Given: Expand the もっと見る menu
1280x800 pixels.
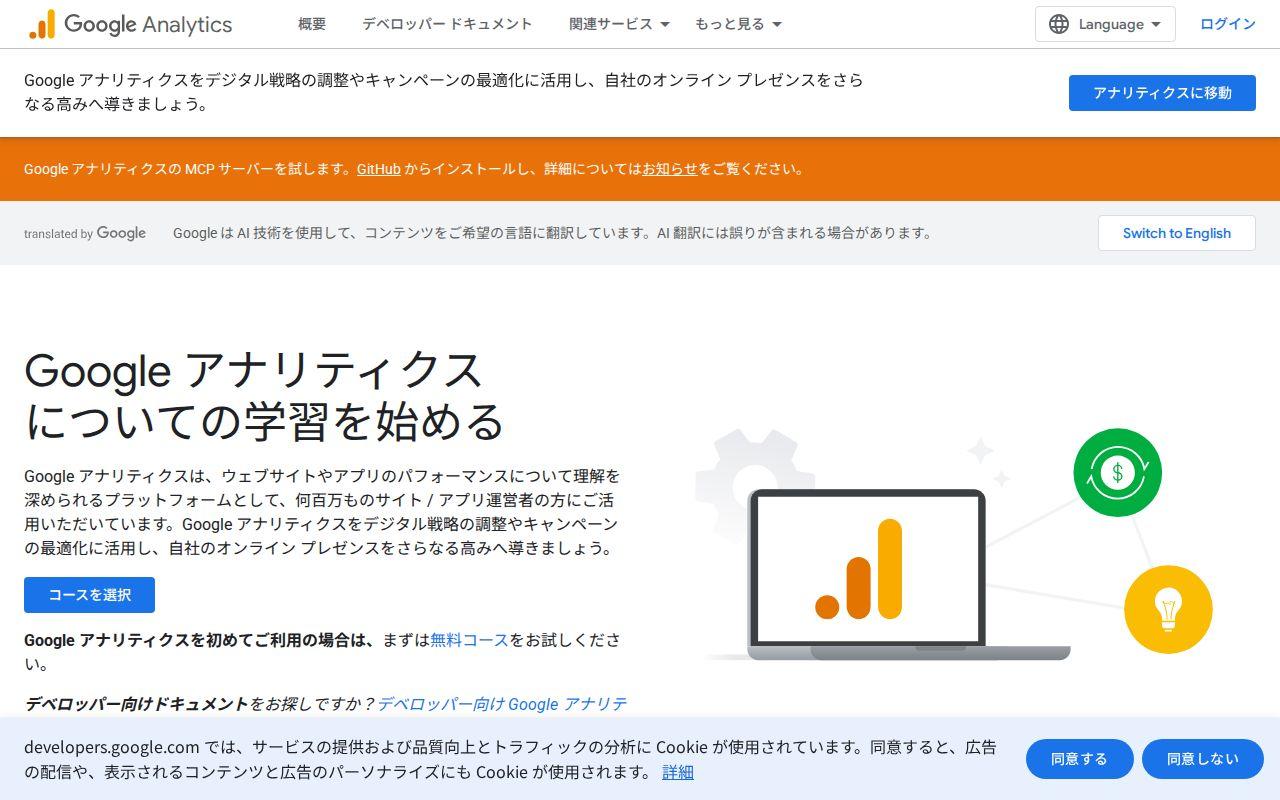Looking at the screenshot, I should [738, 24].
